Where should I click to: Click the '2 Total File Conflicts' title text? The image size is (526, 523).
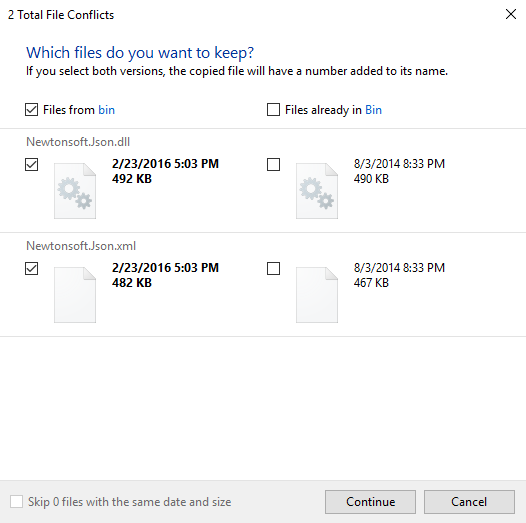[61, 15]
